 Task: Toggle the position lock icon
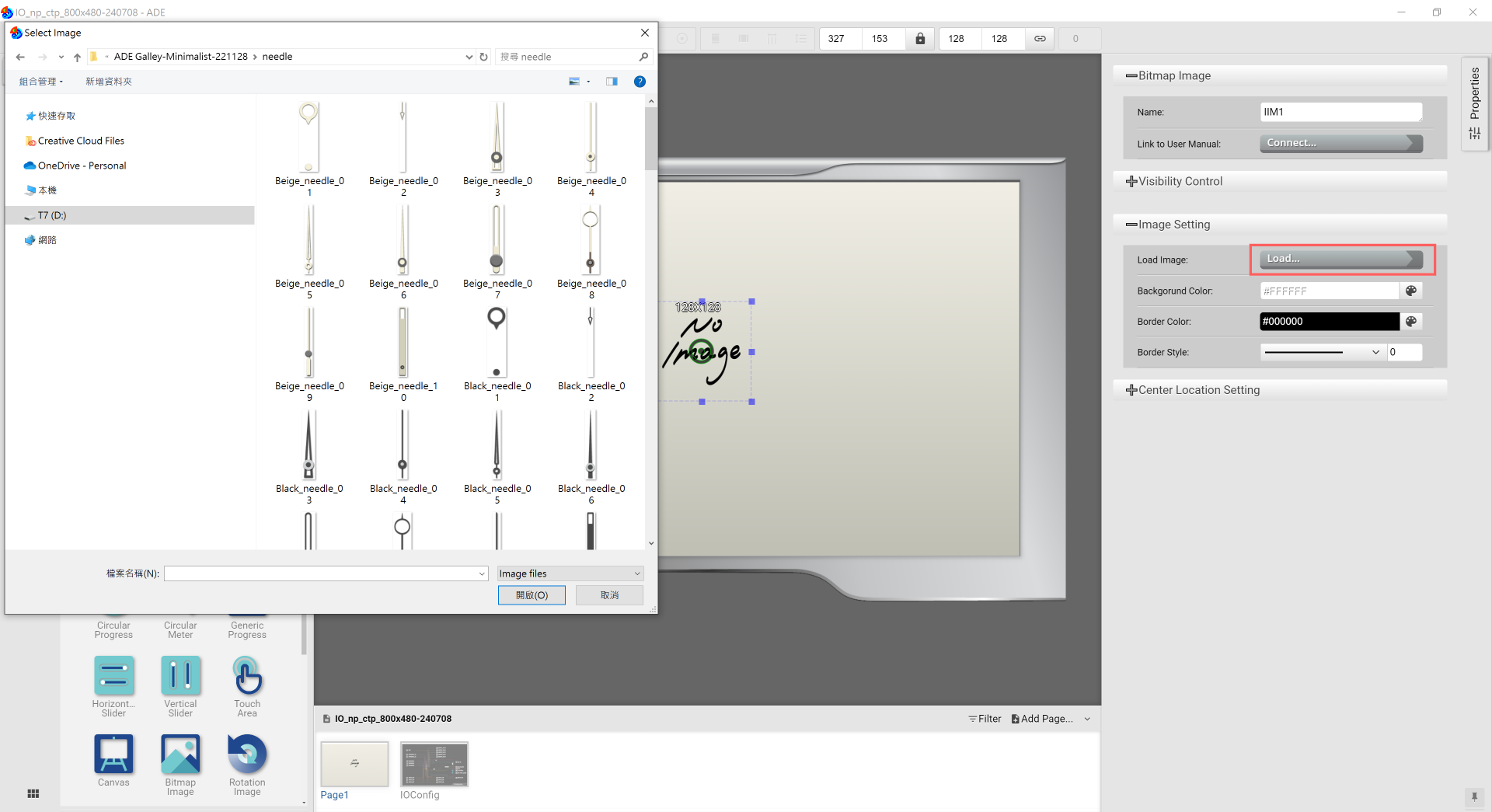tap(920, 39)
